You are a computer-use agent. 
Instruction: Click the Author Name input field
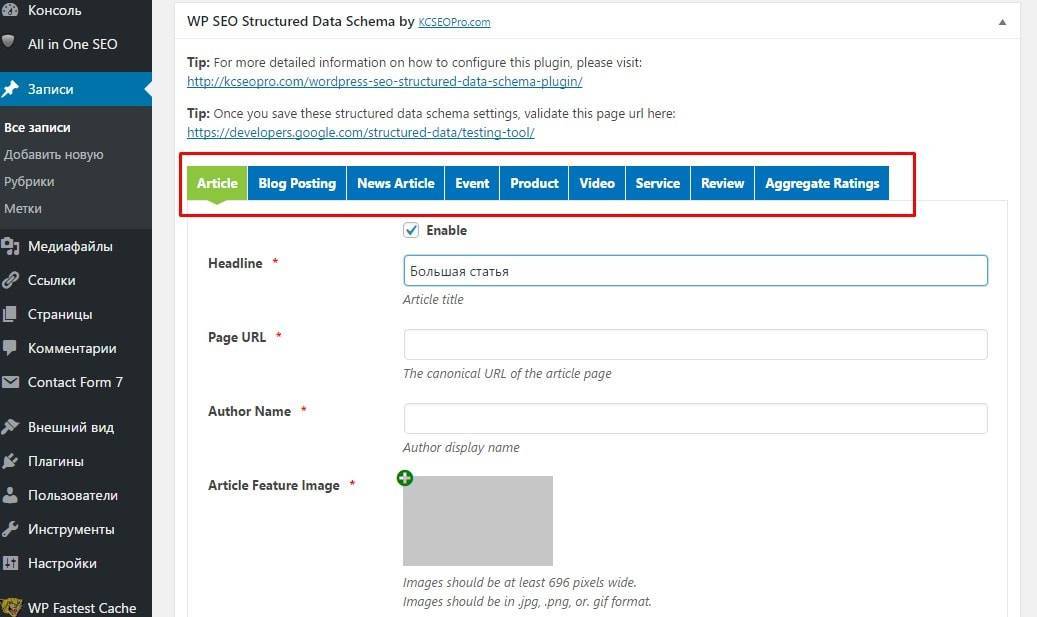point(695,419)
